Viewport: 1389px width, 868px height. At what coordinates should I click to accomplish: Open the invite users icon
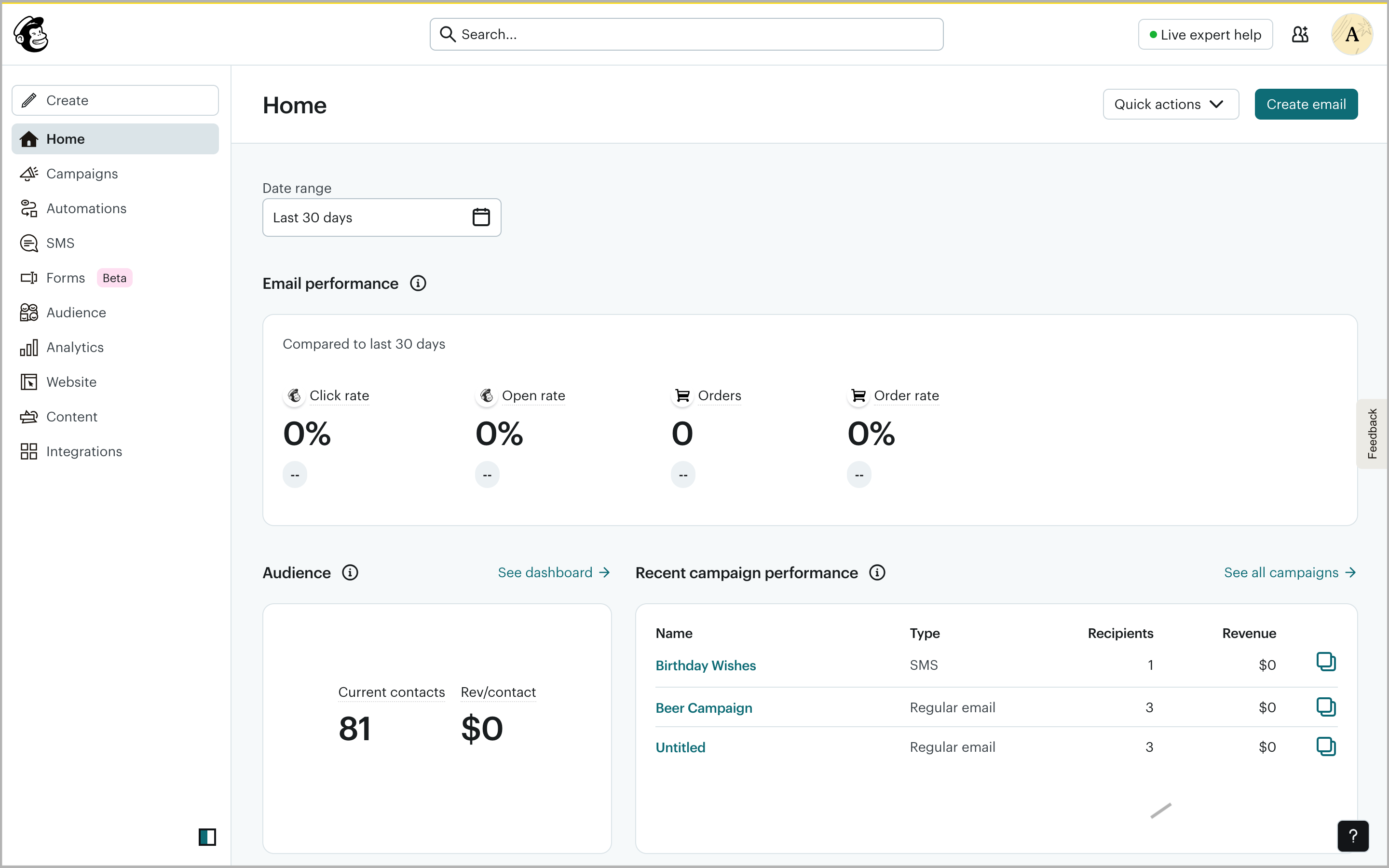point(1300,34)
